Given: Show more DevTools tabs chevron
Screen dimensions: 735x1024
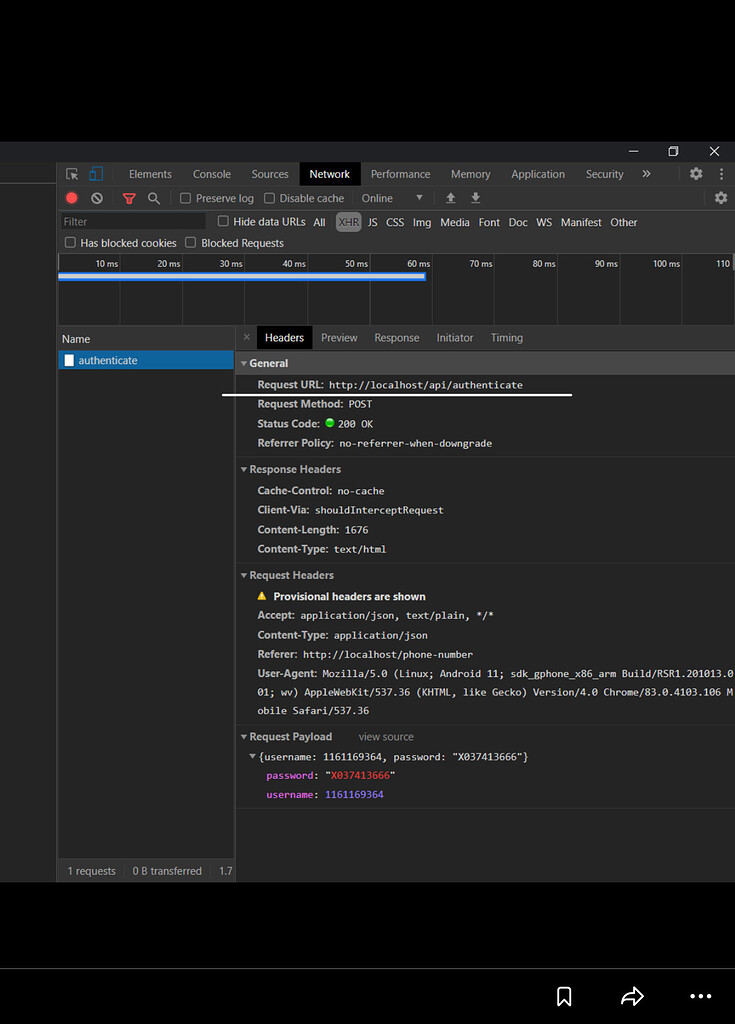Looking at the screenshot, I should [x=646, y=174].
